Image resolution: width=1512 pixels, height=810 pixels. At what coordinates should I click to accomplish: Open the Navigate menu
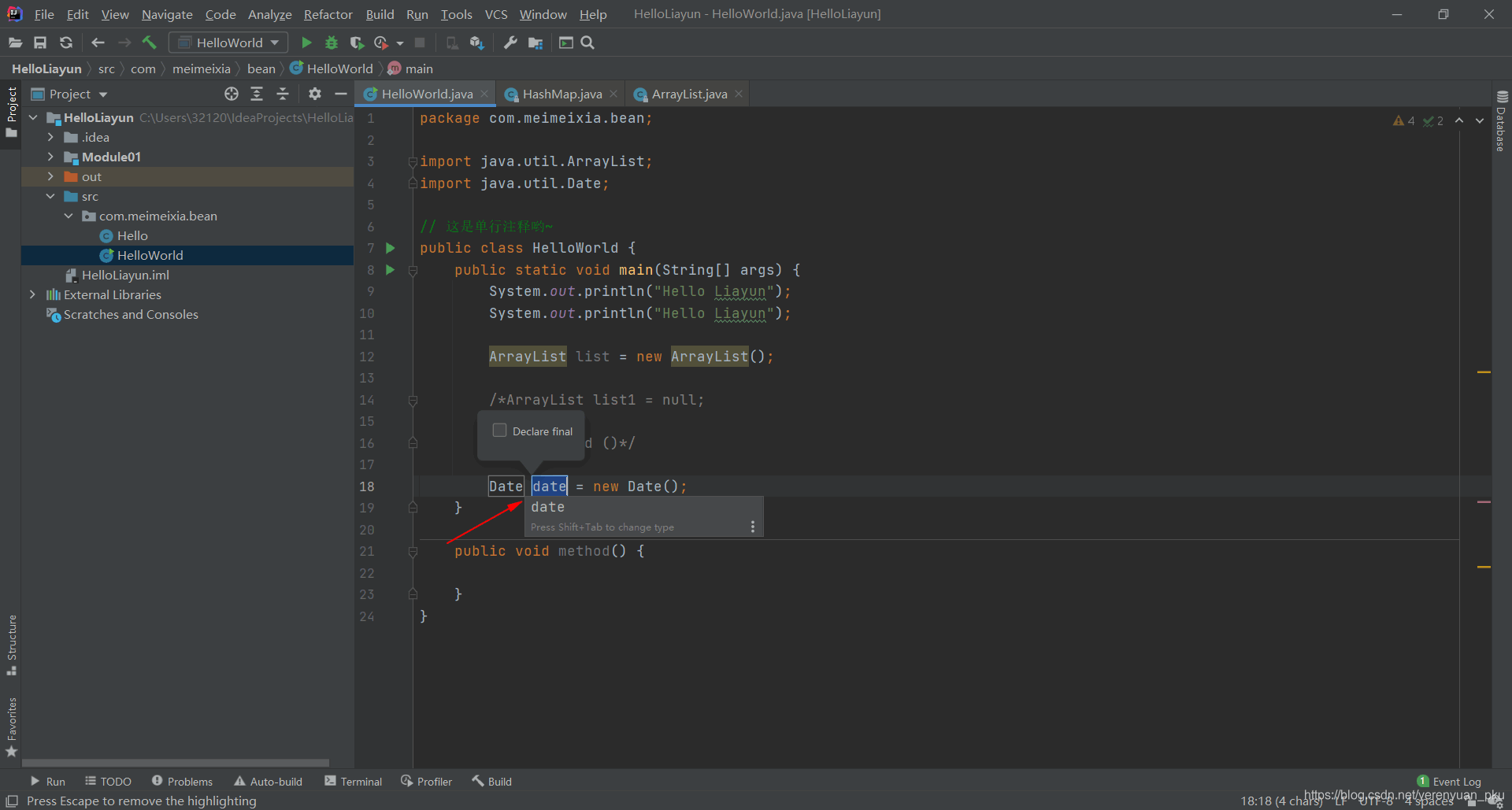[x=167, y=14]
